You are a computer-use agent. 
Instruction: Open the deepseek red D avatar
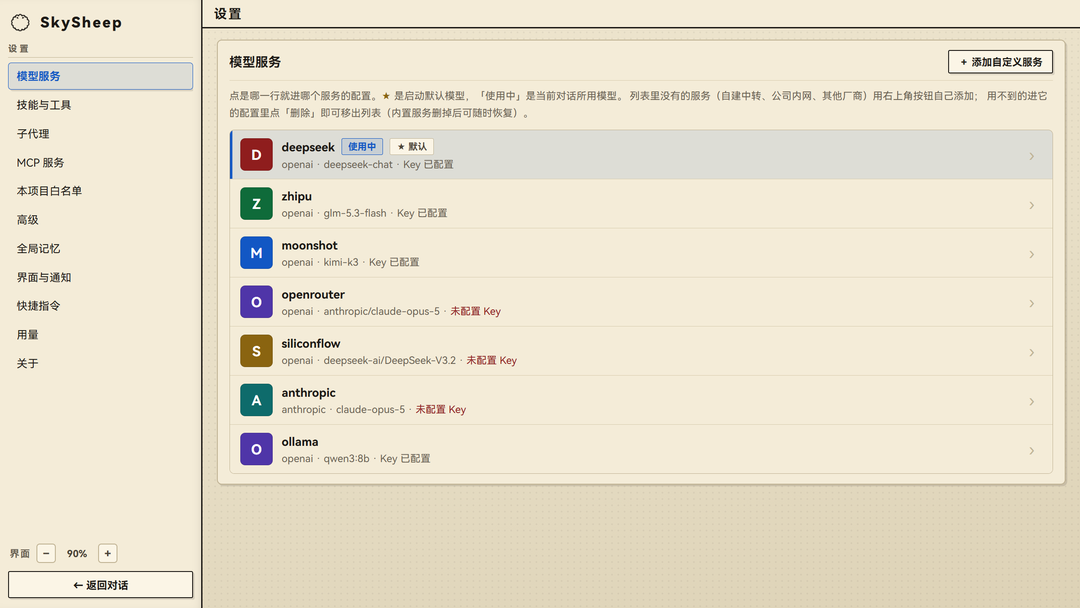(x=256, y=155)
